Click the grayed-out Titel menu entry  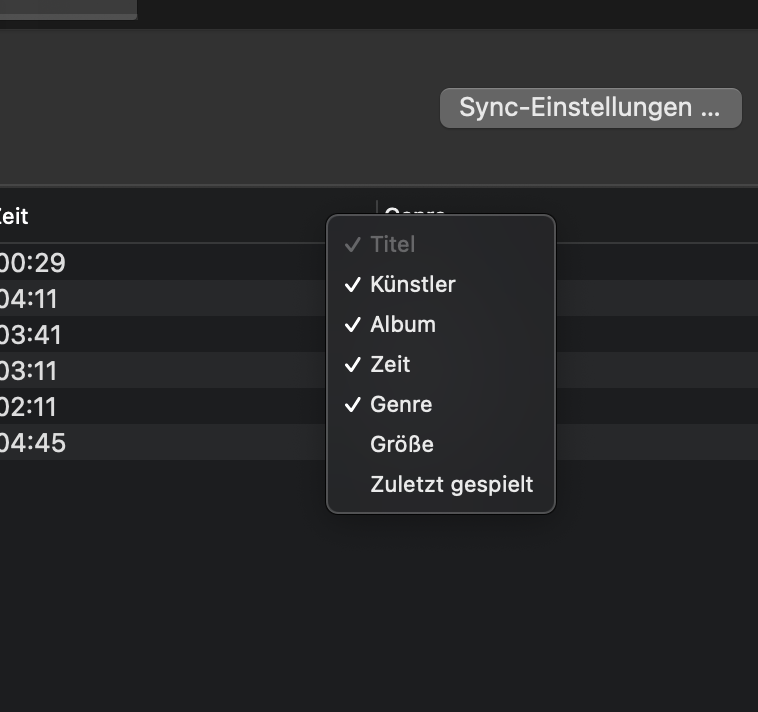coord(392,245)
